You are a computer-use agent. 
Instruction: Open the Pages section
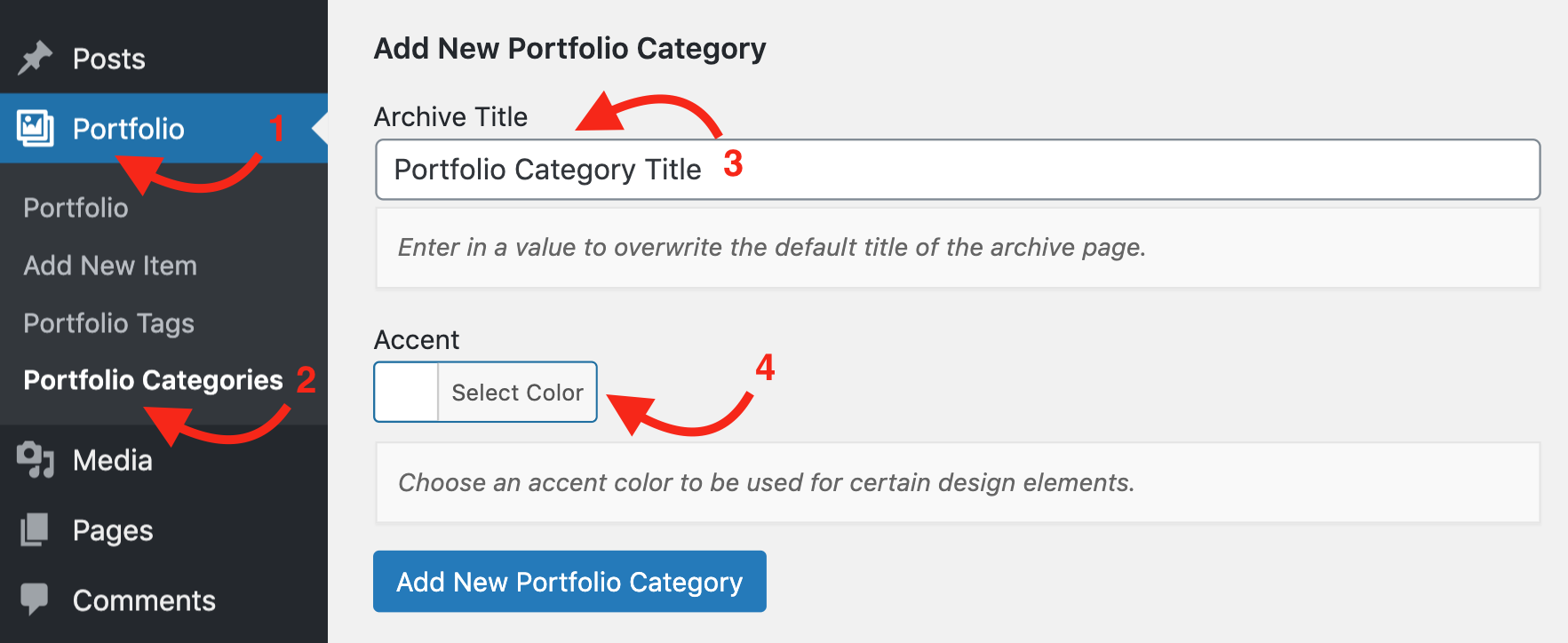pos(113,529)
